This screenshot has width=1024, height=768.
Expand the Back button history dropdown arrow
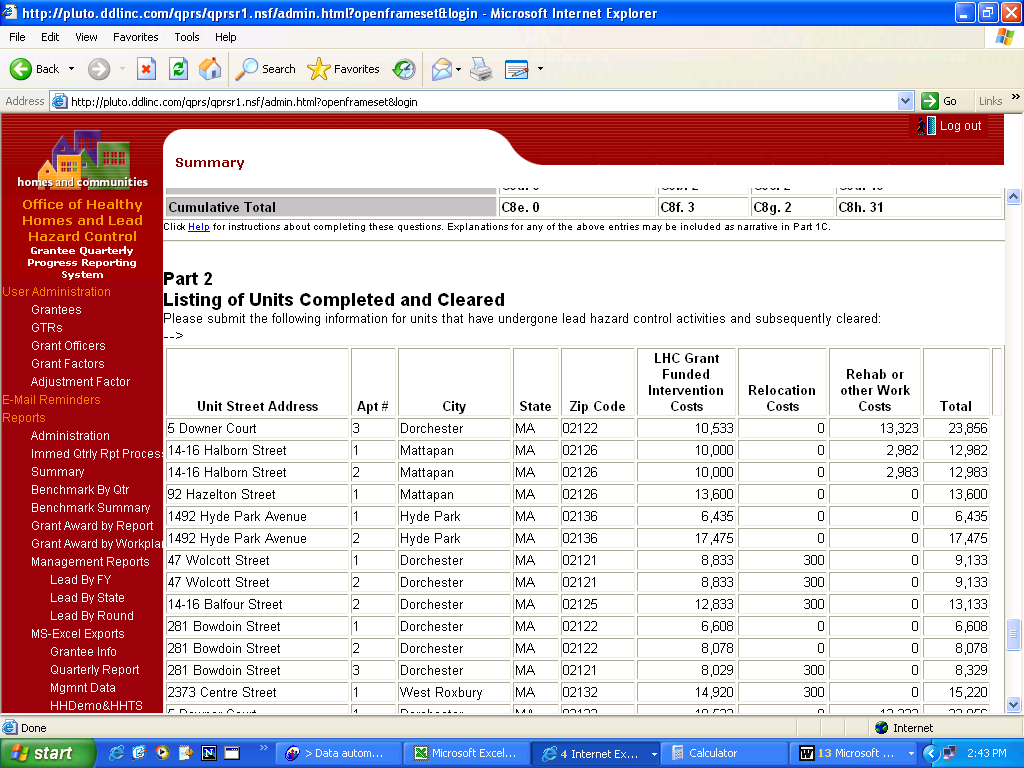(x=71, y=69)
